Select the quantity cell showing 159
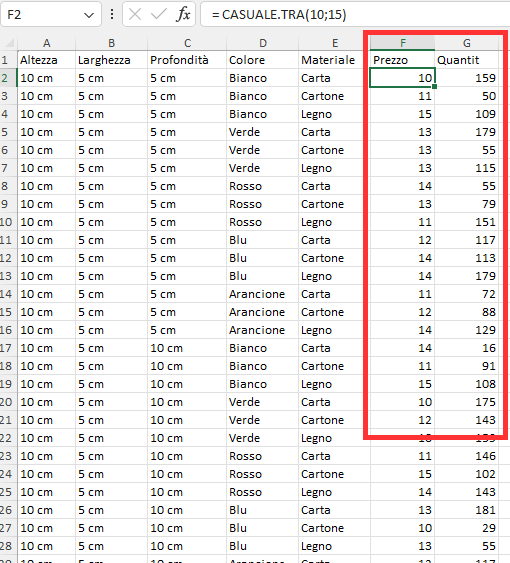510x563 pixels. pyautogui.click(x=467, y=78)
